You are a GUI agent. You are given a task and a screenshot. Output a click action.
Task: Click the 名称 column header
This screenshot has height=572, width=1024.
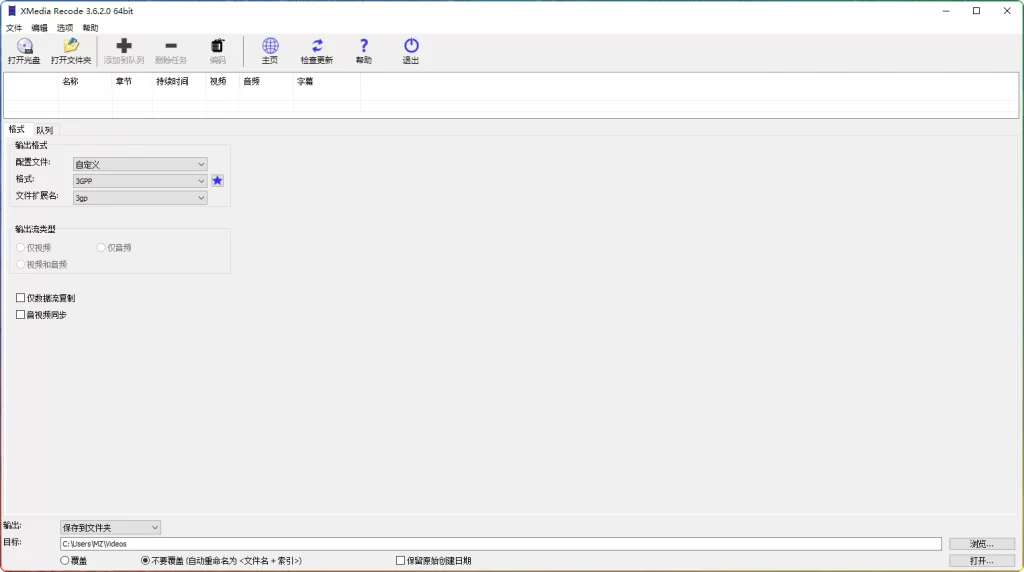[85, 82]
